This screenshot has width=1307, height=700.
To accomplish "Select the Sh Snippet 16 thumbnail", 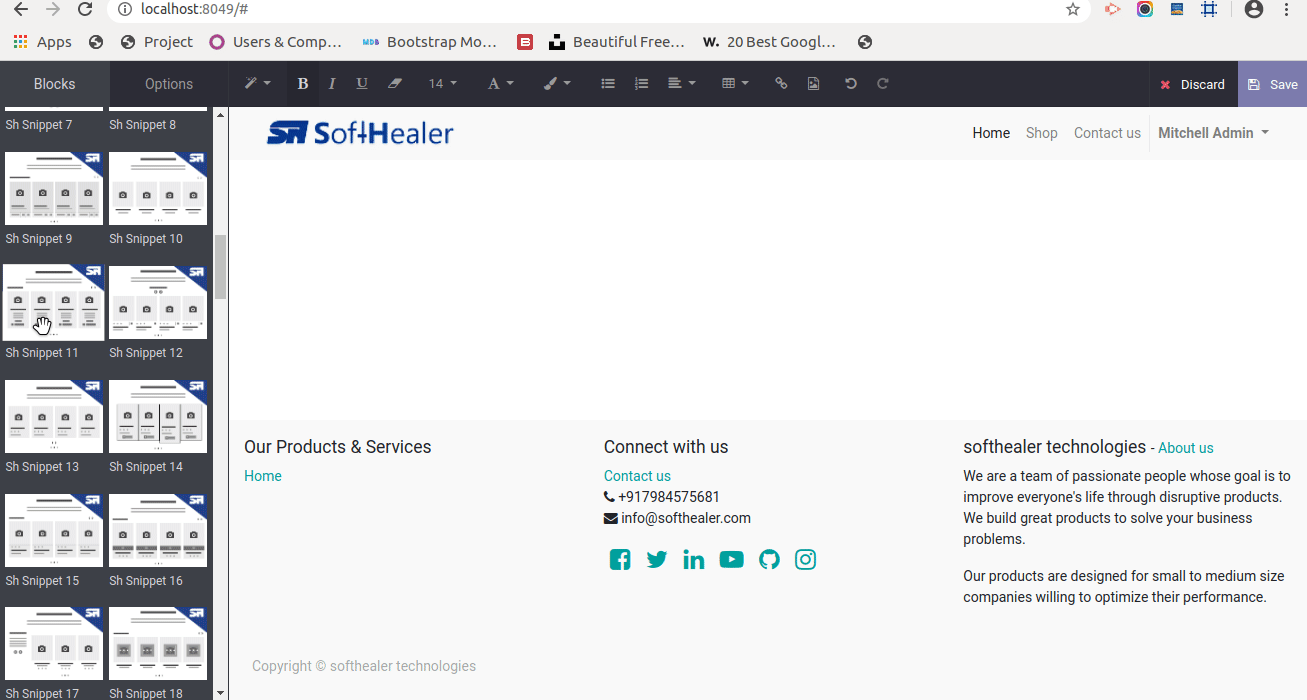I will click(158, 531).
